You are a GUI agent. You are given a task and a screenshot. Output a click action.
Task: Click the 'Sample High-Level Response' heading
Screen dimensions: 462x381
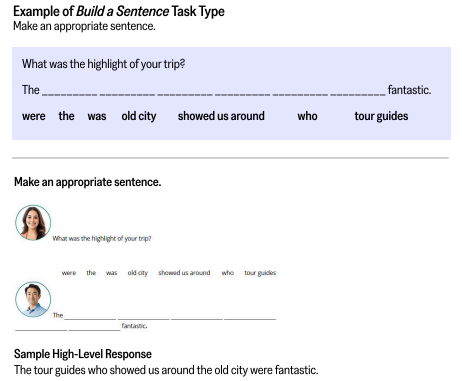tap(83, 354)
